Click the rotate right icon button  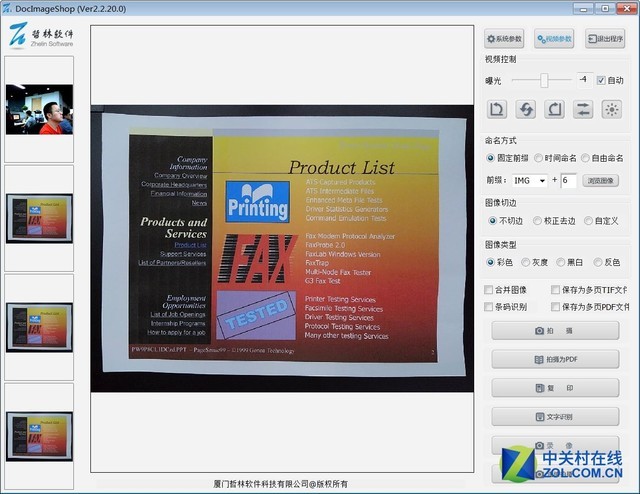[554, 110]
